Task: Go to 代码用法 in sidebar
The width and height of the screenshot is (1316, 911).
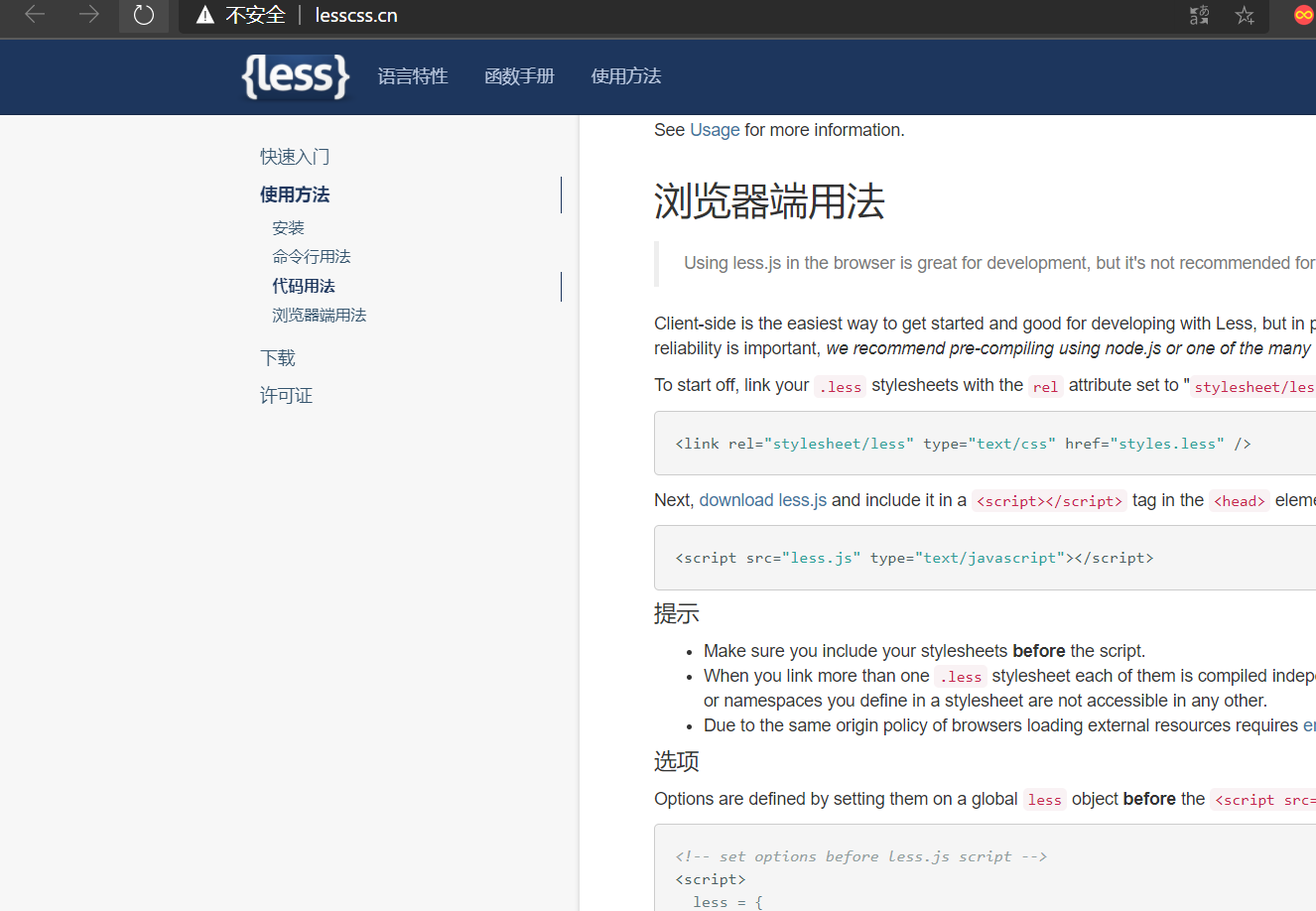Action: coord(304,286)
